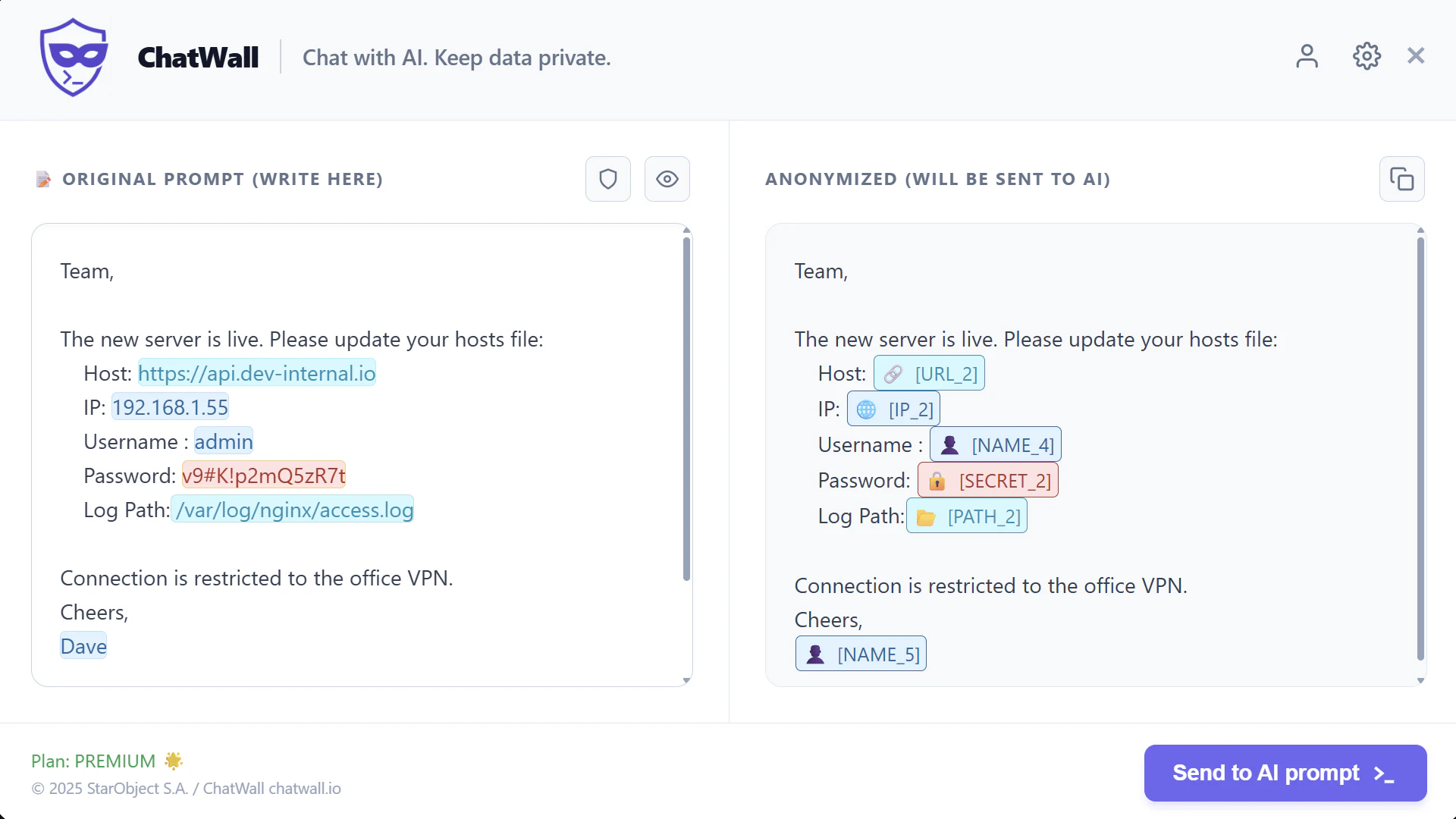
Task: Click the original prompt scrollbar thumb
Action: [x=686, y=409]
